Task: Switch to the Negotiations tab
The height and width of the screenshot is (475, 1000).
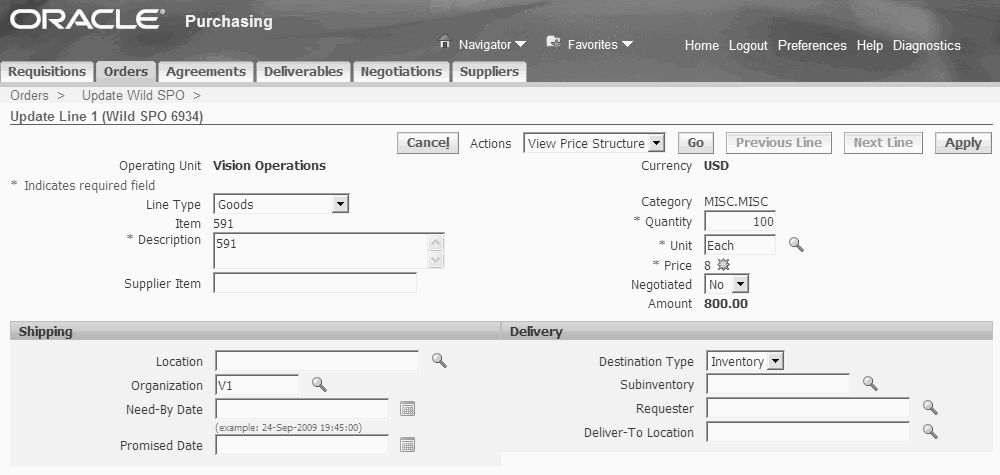Action: tap(401, 71)
